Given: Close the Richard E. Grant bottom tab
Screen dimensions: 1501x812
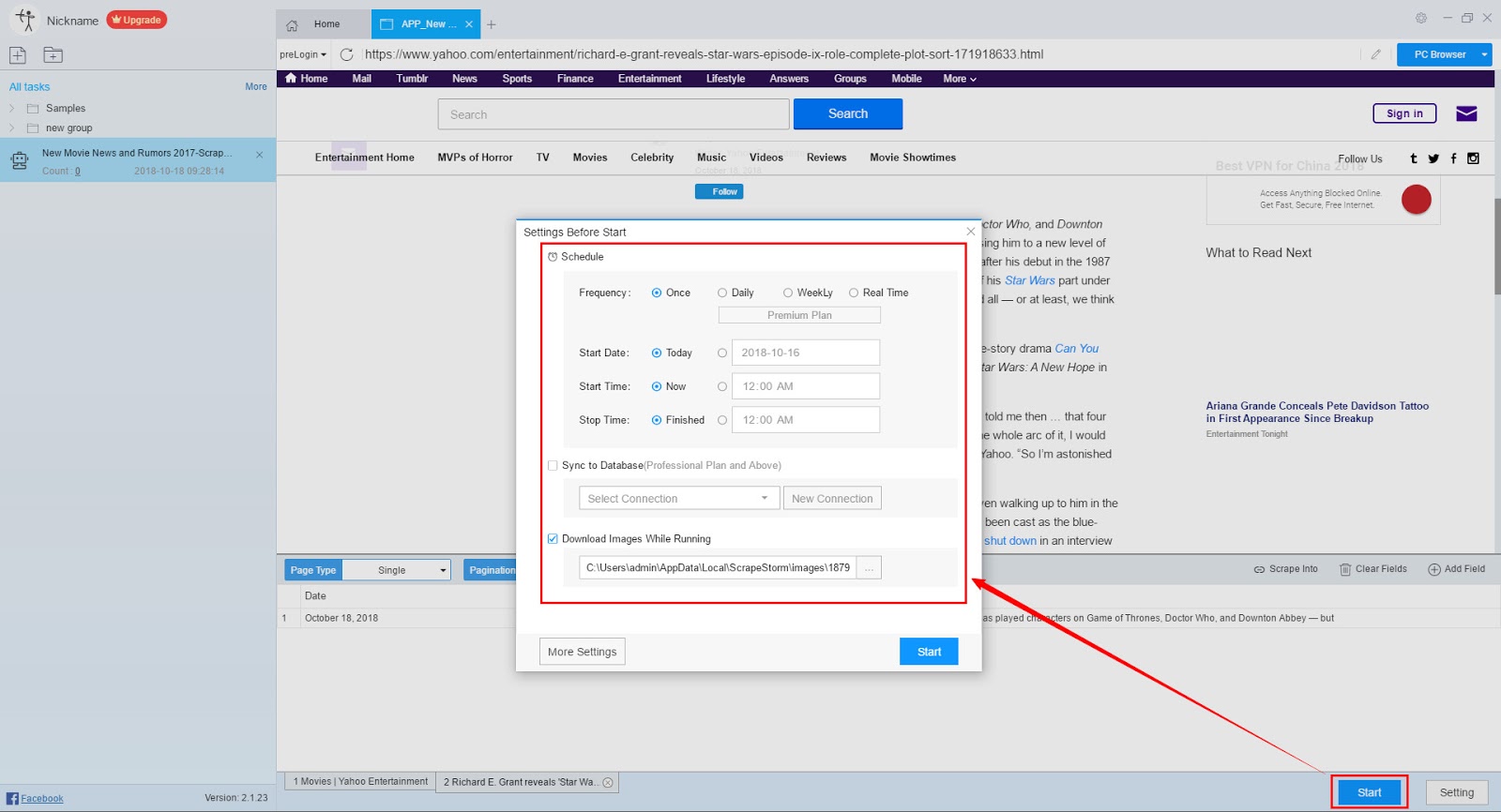Looking at the screenshot, I should (608, 782).
